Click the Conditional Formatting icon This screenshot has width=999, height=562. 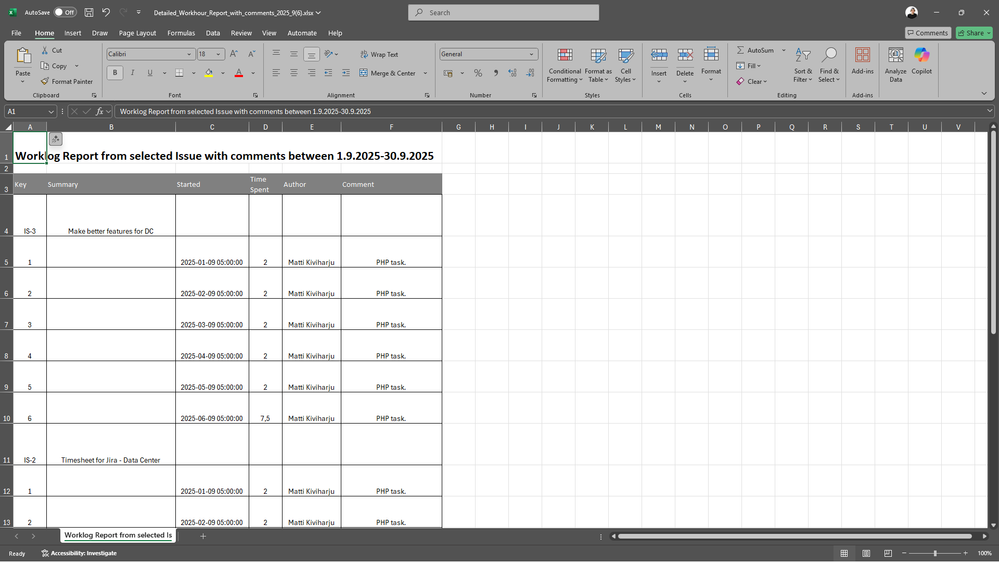click(x=564, y=56)
